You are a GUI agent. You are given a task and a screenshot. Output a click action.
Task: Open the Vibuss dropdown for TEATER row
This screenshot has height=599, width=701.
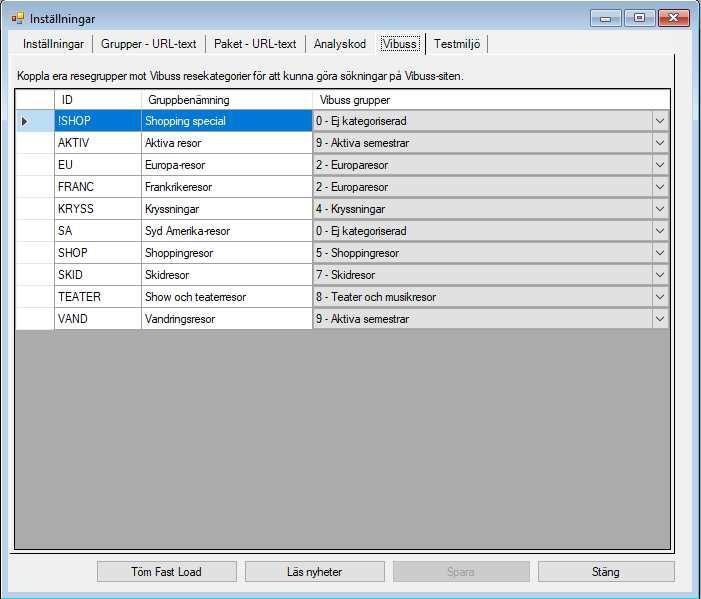tap(660, 296)
